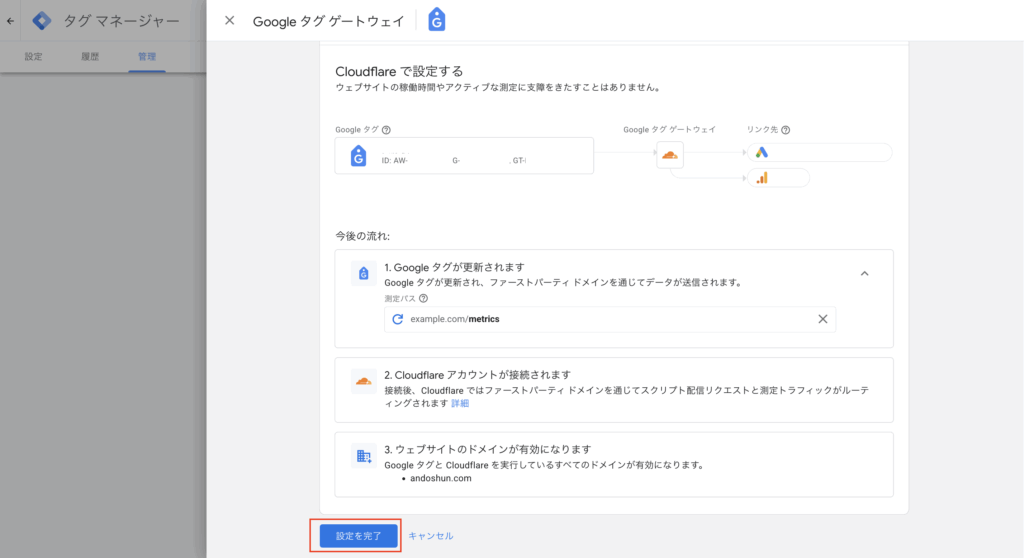
Task: Click the Google tag icon in header
Action: [436, 20]
